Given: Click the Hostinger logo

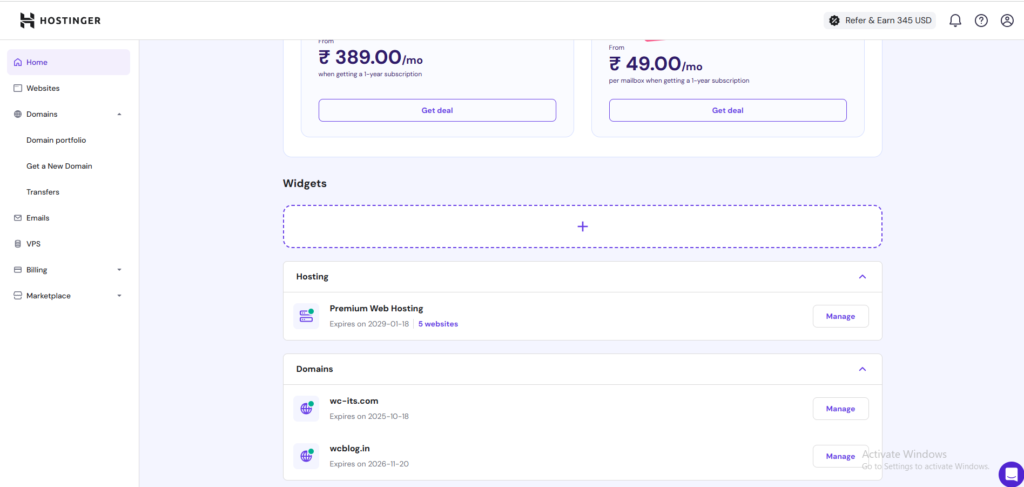Looking at the screenshot, I should point(60,20).
